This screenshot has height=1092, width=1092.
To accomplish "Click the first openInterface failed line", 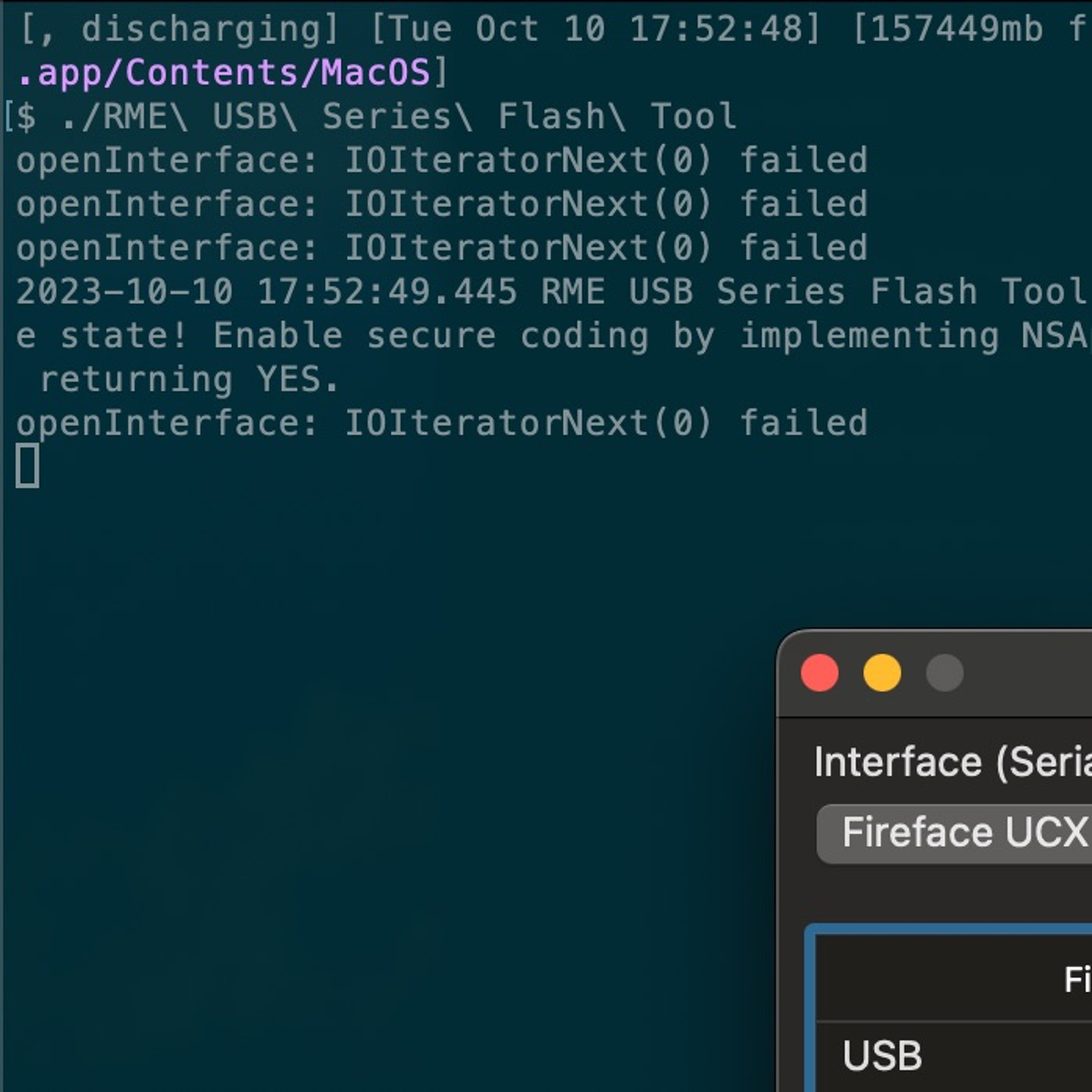I will tap(442, 160).
